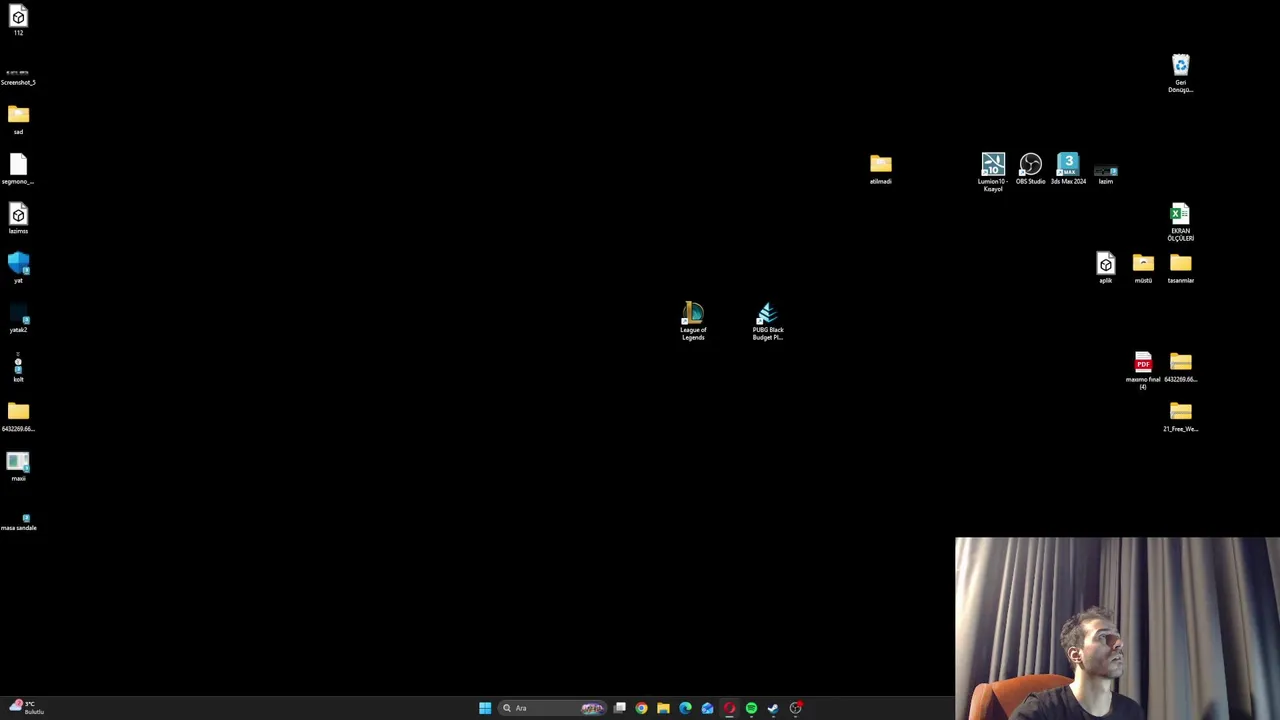Open Task View from the taskbar

click(620, 708)
